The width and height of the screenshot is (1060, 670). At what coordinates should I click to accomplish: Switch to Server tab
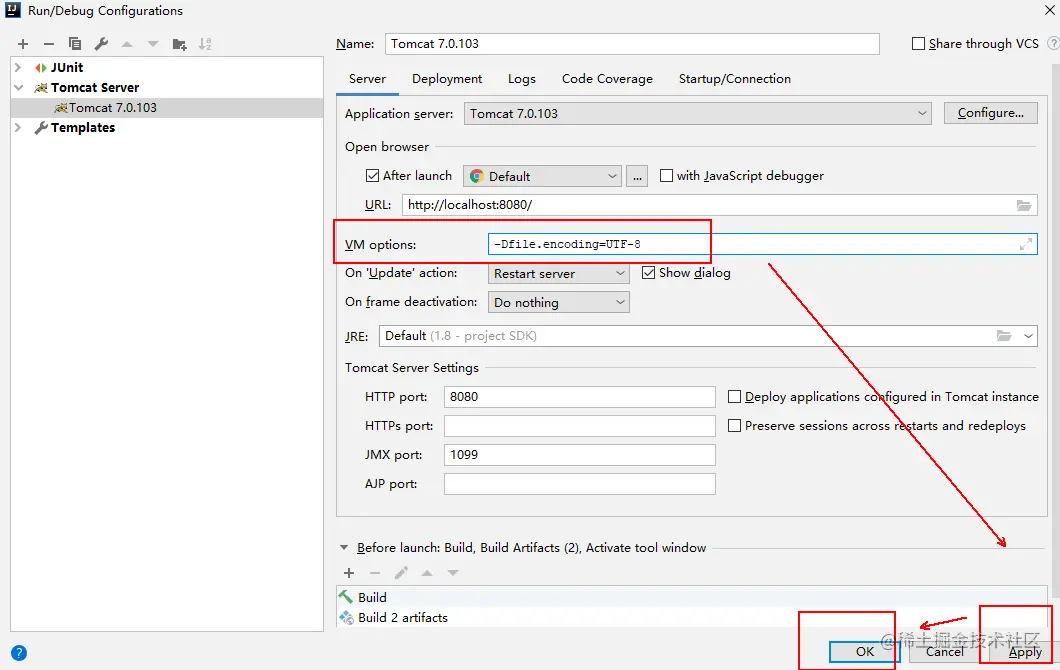click(x=367, y=79)
